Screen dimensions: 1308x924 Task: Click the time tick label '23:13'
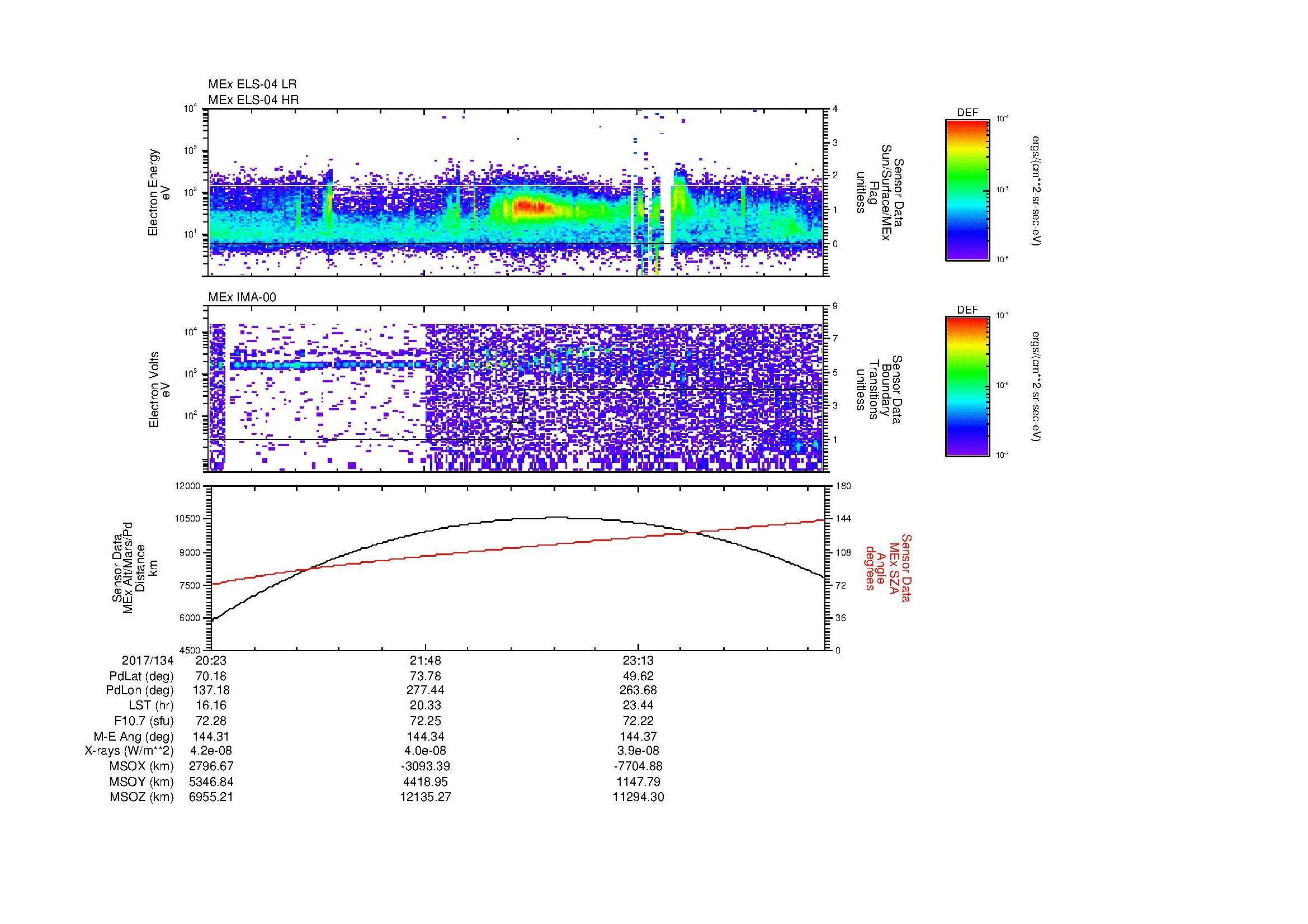(638, 660)
